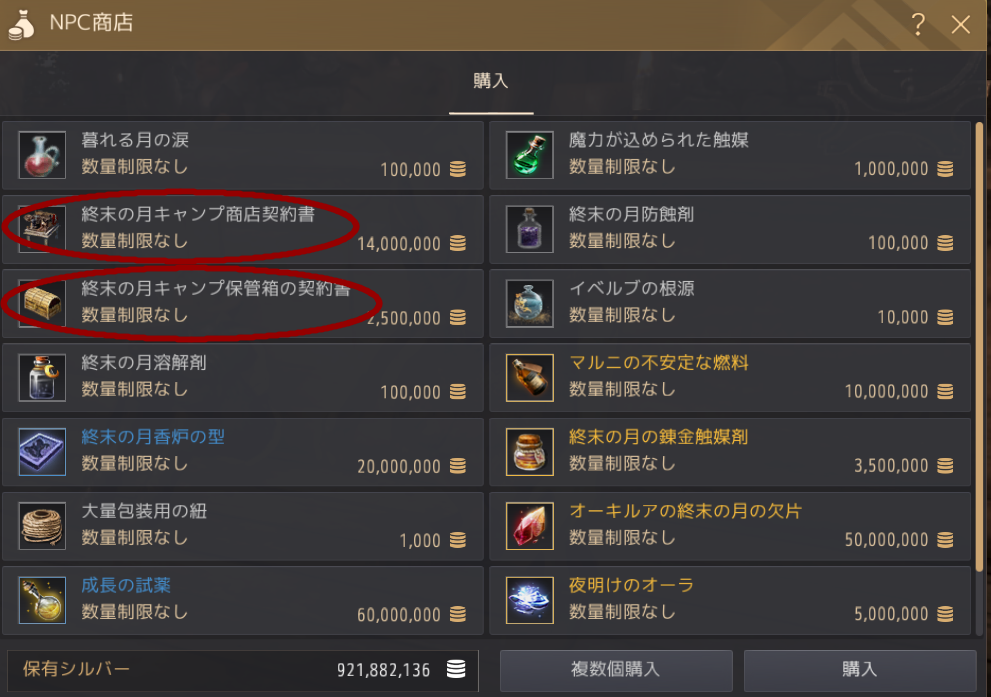Select the オーキルアの終末の月の欠片 red crystal icon
Viewport: 991px width, 697px height.
click(530, 526)
